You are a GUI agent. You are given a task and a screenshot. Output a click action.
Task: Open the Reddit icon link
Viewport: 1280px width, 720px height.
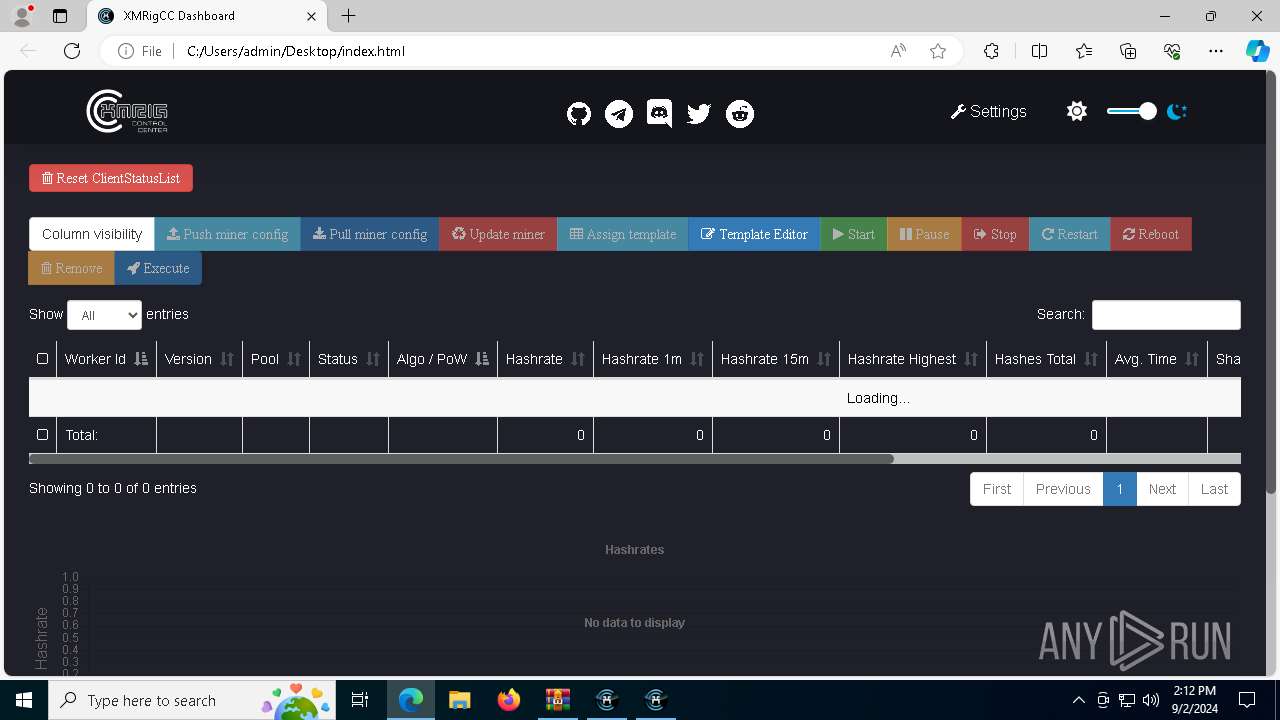click(x=740, y=114)
